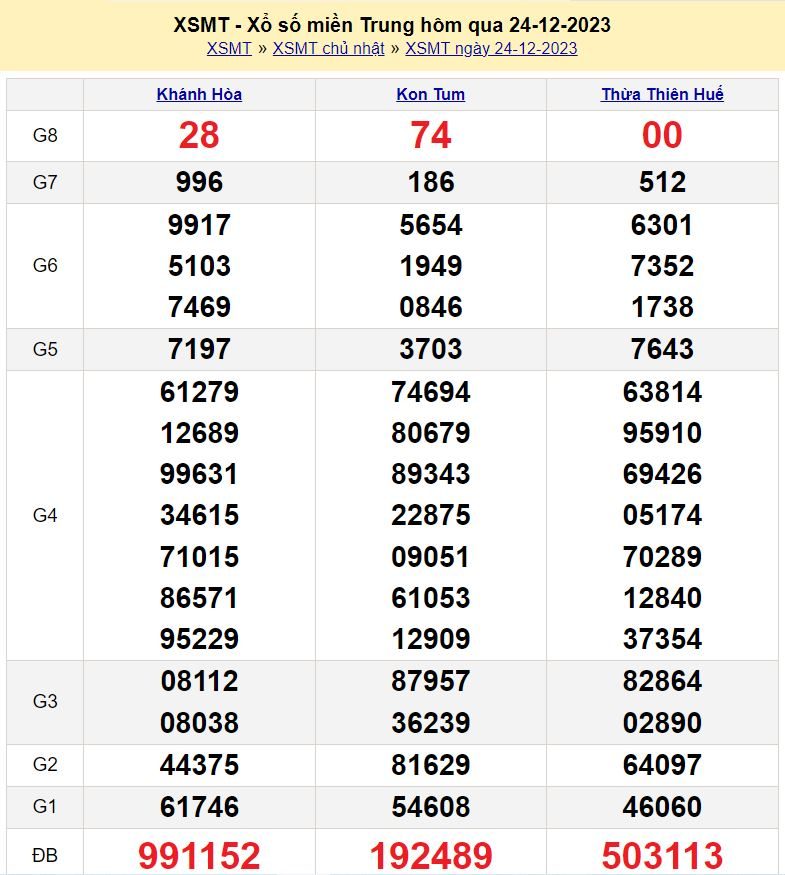
Task: Select G6 result 1949
Action: (430, 266)
